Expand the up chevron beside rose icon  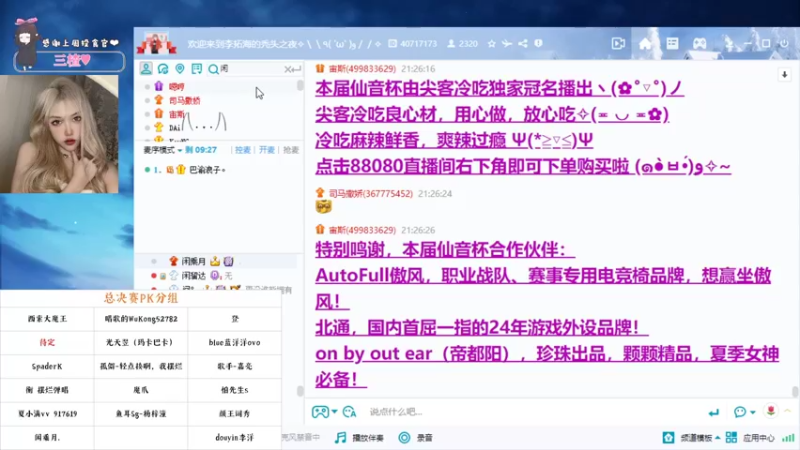click(788, 411)
